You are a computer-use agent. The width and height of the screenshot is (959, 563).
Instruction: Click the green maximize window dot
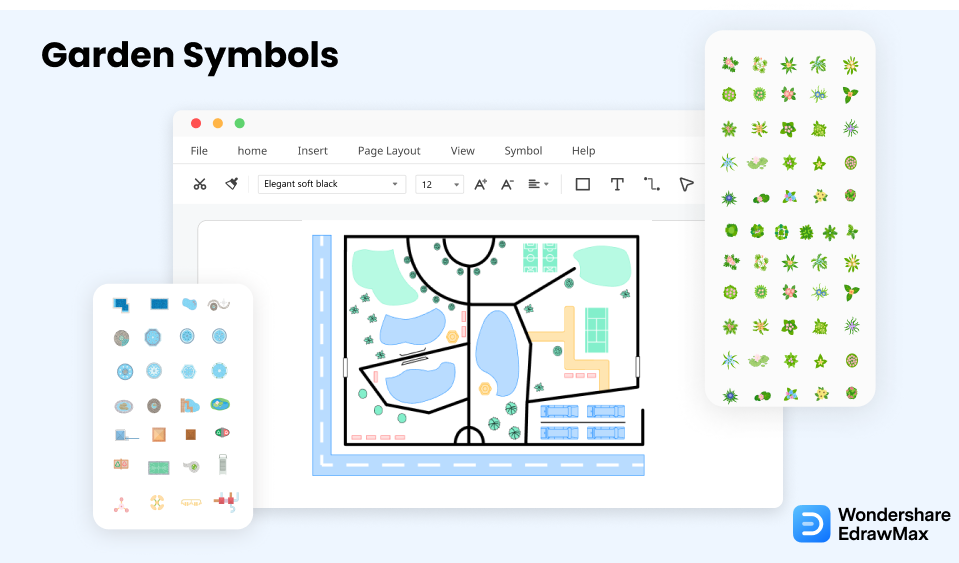(x=240, y=123)
